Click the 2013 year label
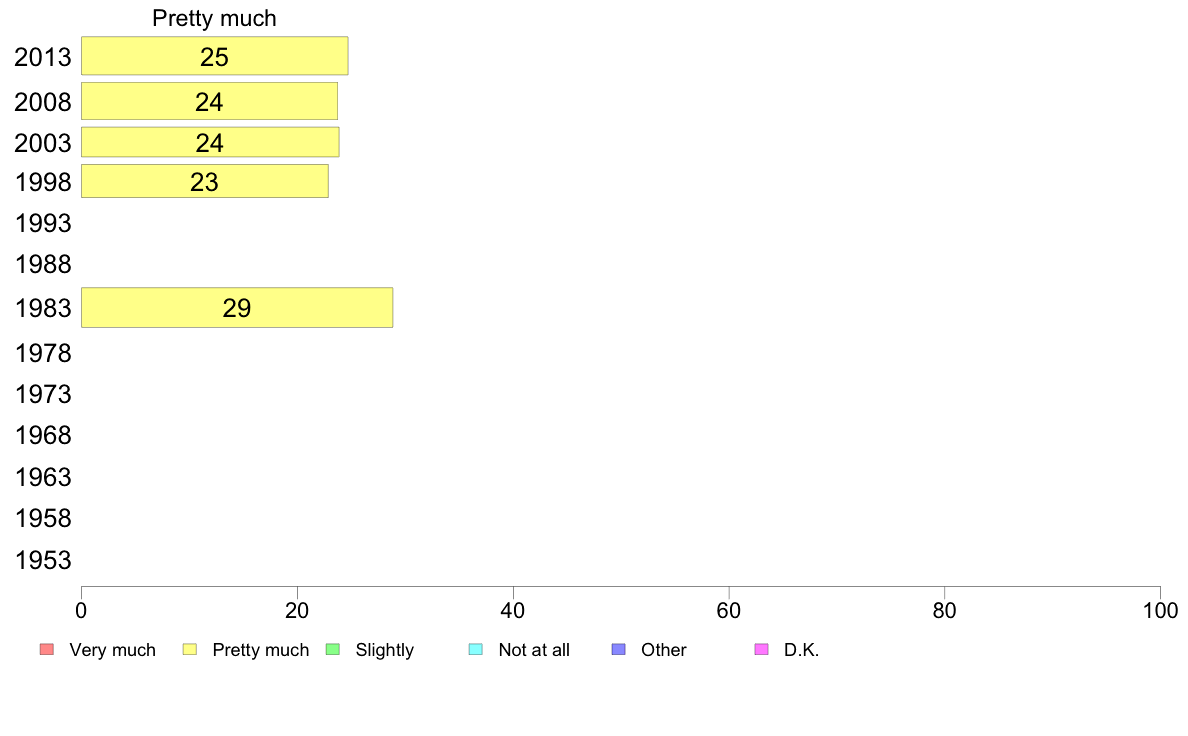1188x736 pixels. [x=43, y=58]
